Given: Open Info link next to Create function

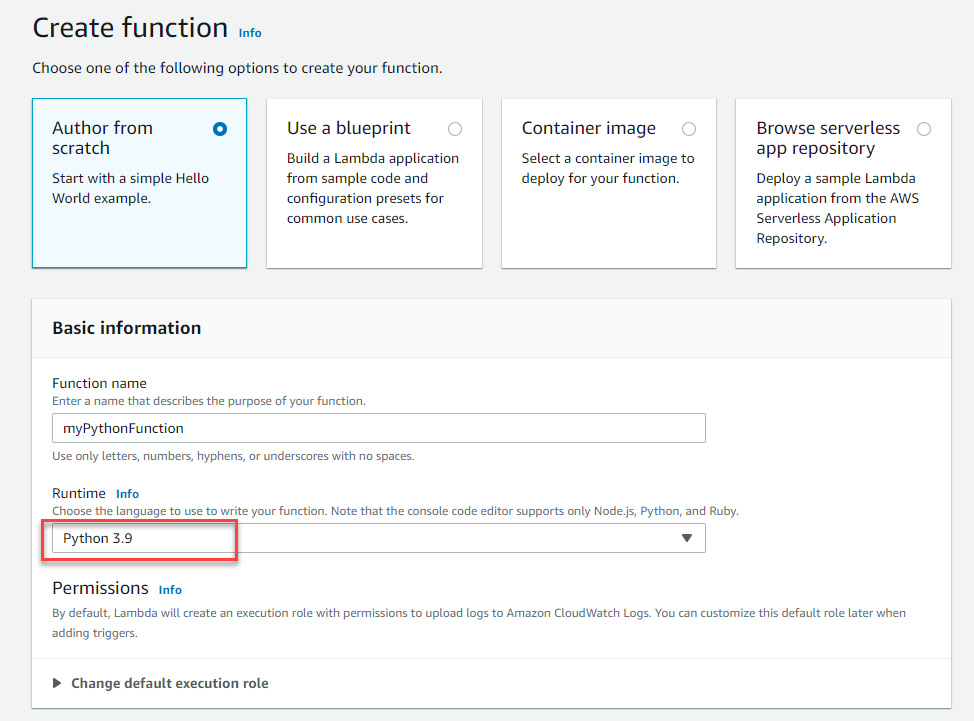Looking at the screenshot, I should [x=250, y=33].
